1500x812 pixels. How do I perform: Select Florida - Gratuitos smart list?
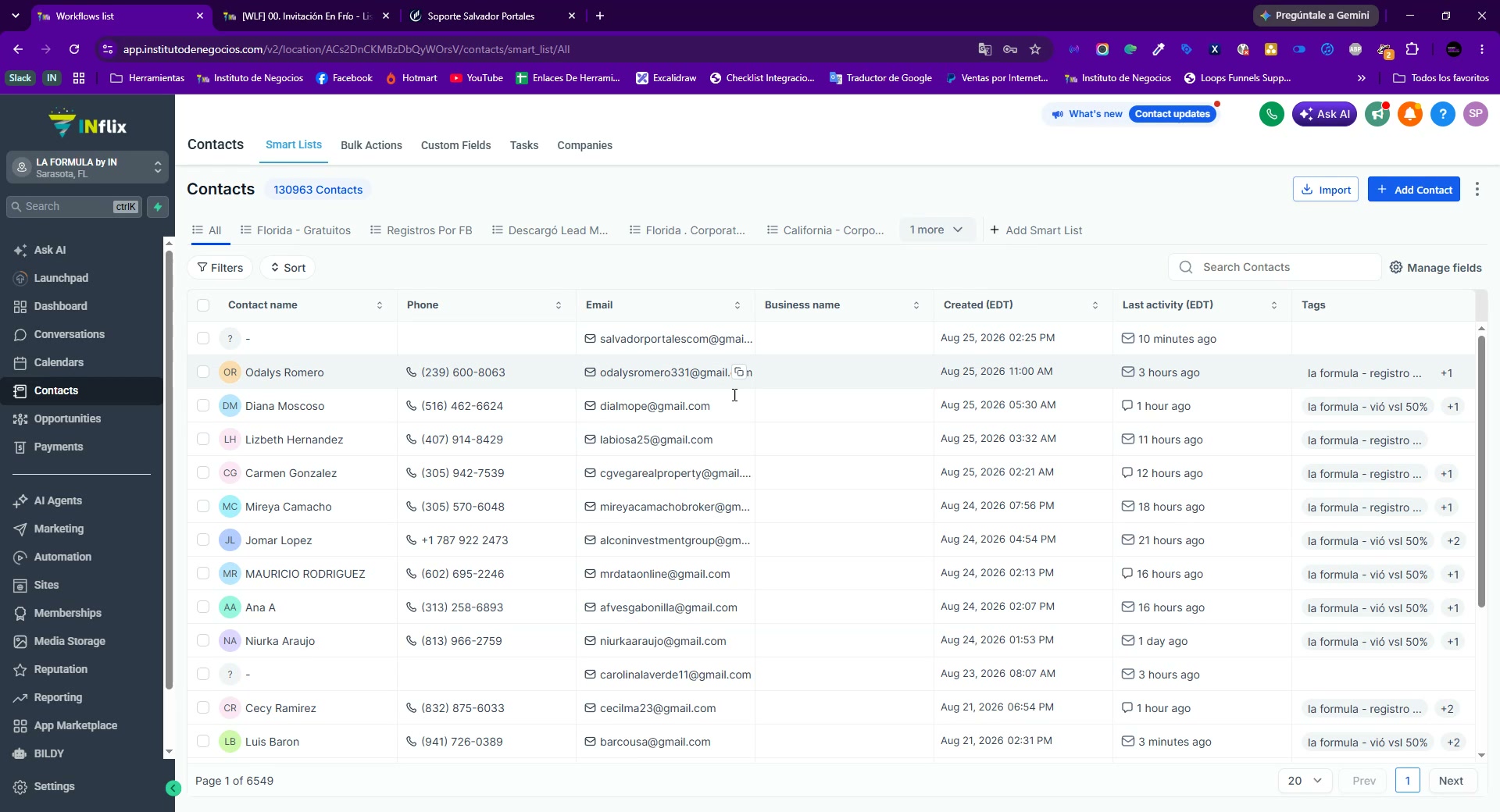click(295, 230)
